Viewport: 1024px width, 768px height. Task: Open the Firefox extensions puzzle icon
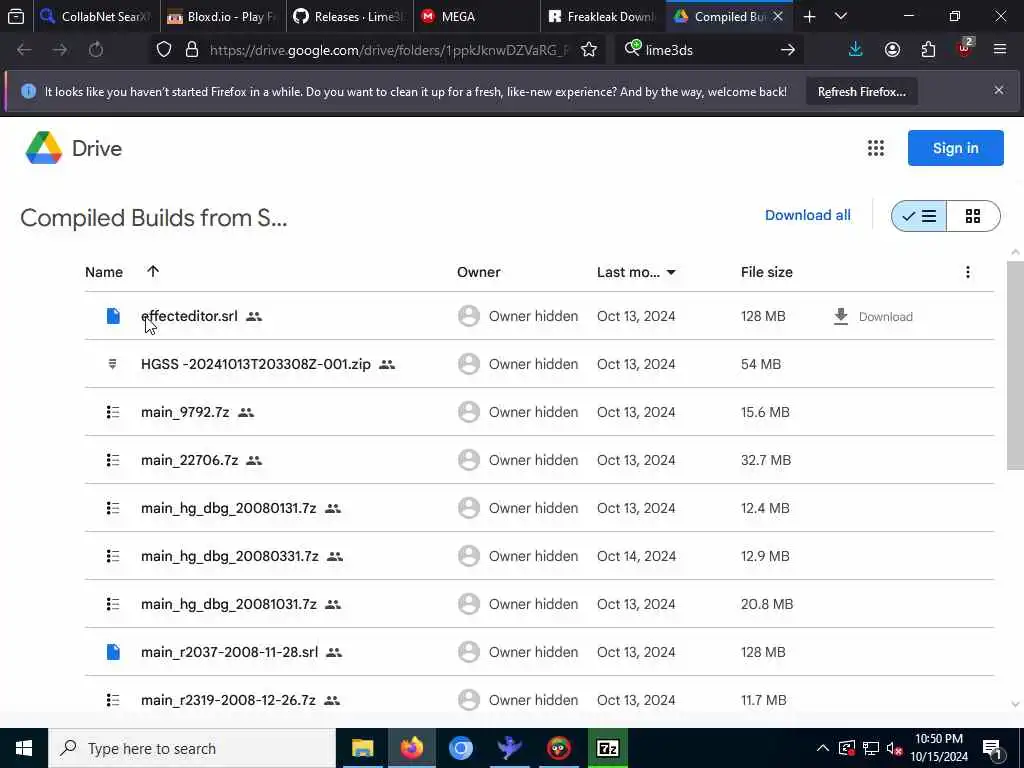coord(928,50)
